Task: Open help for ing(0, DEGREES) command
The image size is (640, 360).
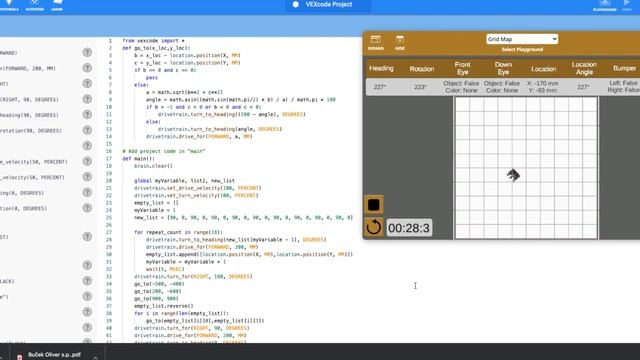Action: click(x=87, y=193)
